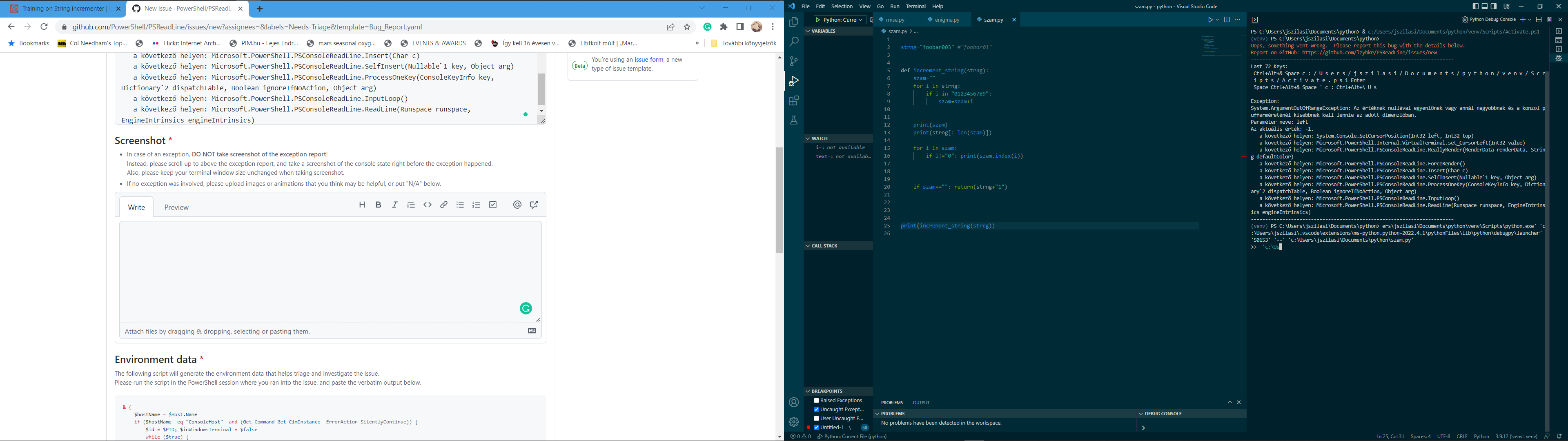Screen dimensions: 1568x441
Task: Add a bulleted list in GitHub toolbar
Action: [461, 205]
